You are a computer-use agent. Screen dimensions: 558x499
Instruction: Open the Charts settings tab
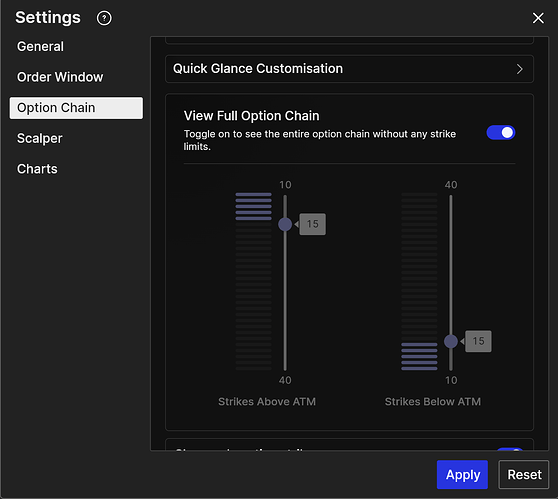[x=37, y=169]
